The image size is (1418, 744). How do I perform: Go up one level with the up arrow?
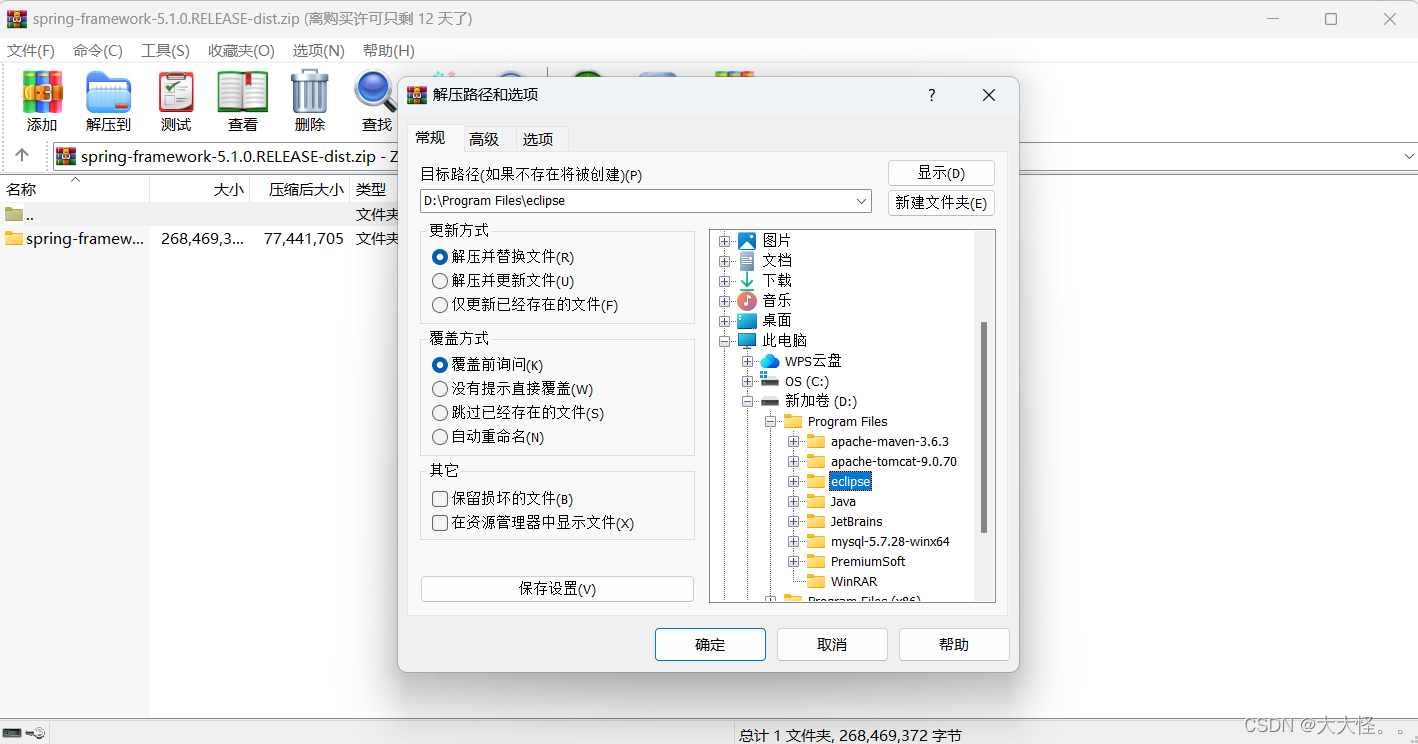pos(22,156)
